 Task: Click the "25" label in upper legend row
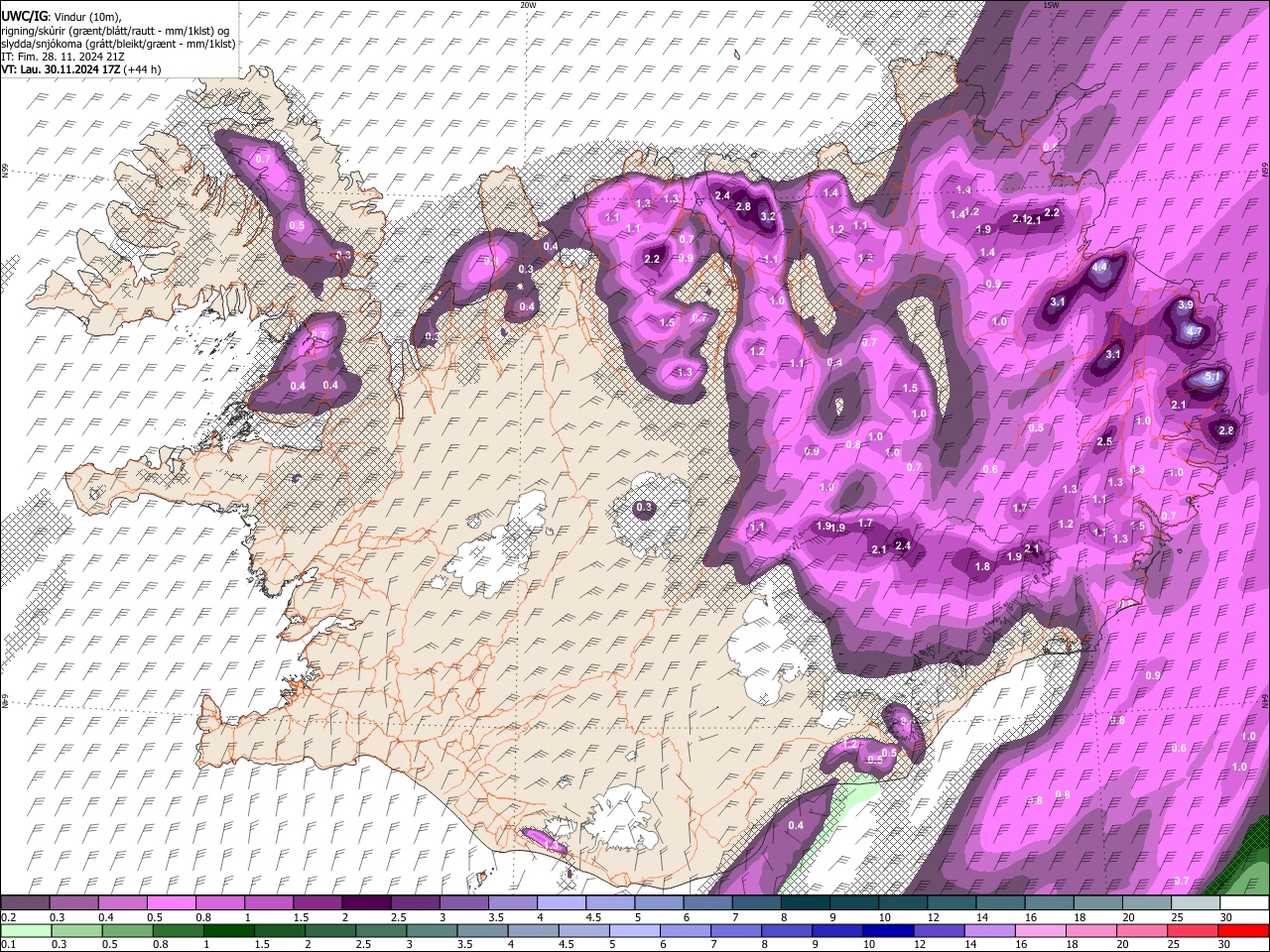tap(1178, 917)
